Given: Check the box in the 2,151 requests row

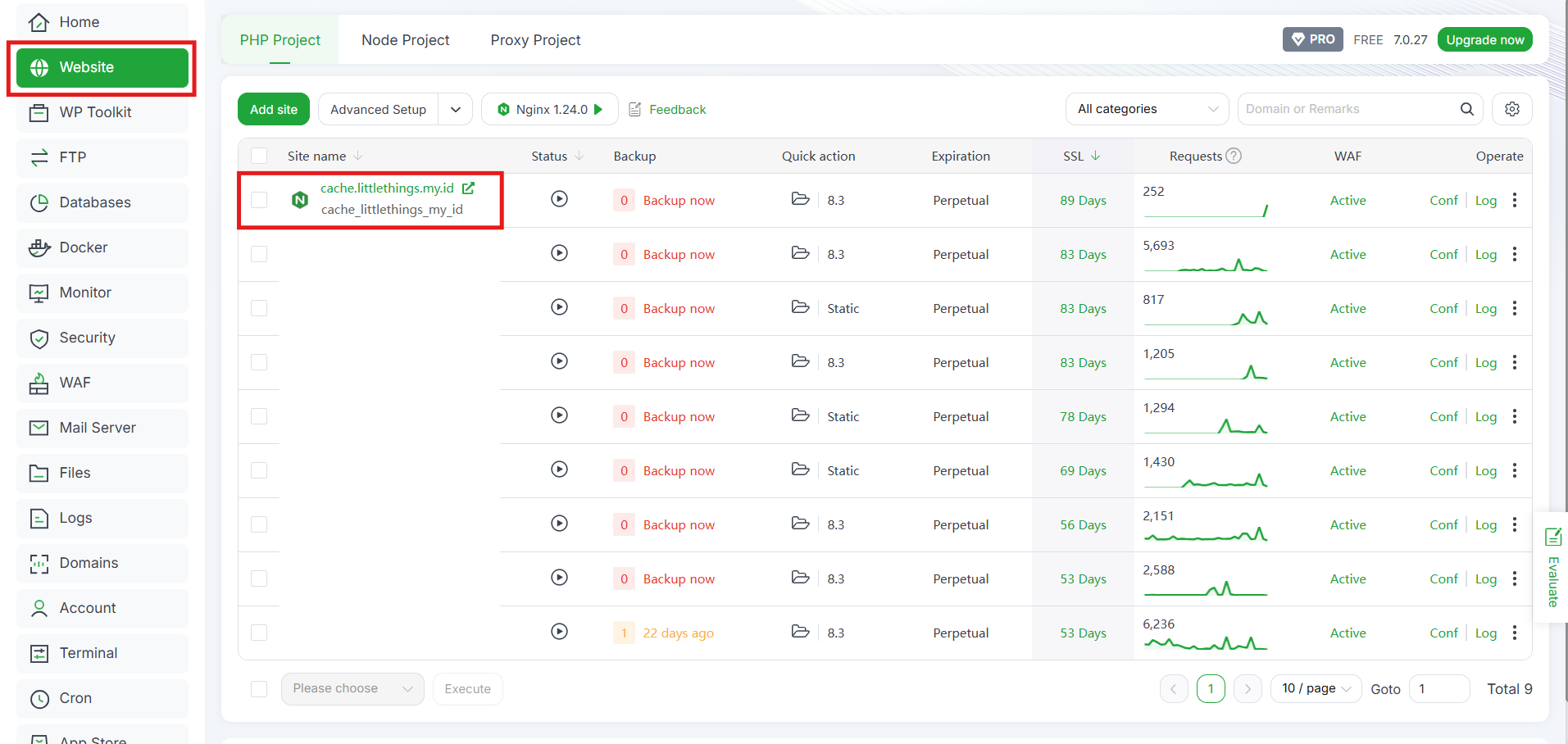Looking at the screenshot, I should [259, 524].
